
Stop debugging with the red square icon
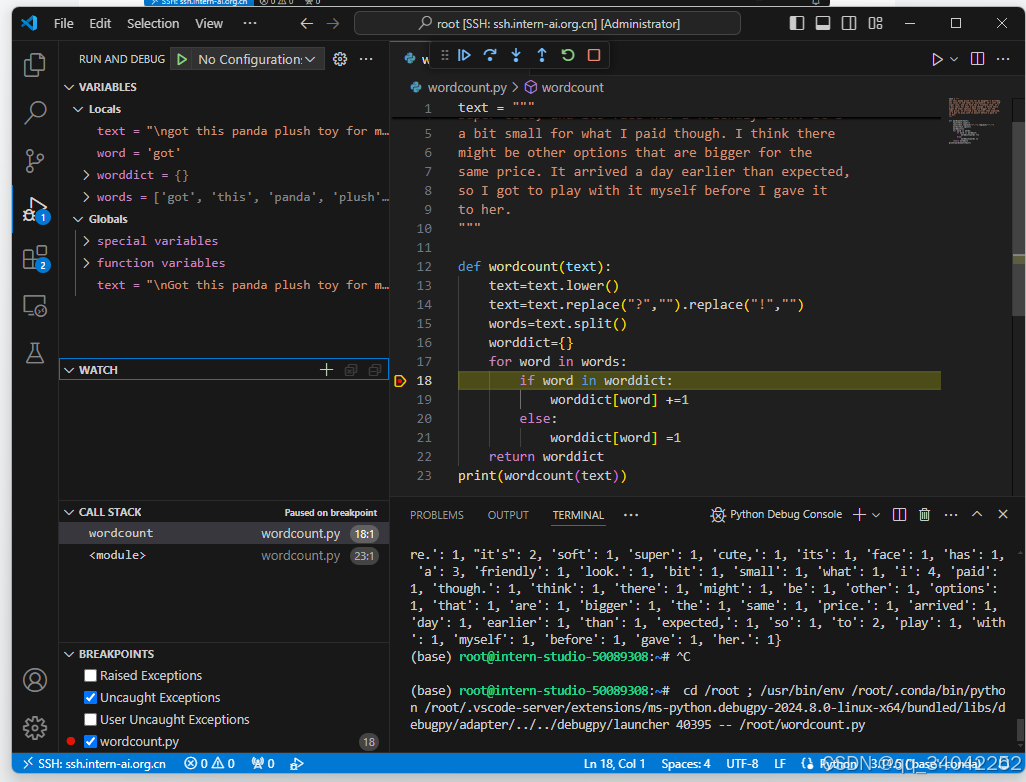click(593, 56)
